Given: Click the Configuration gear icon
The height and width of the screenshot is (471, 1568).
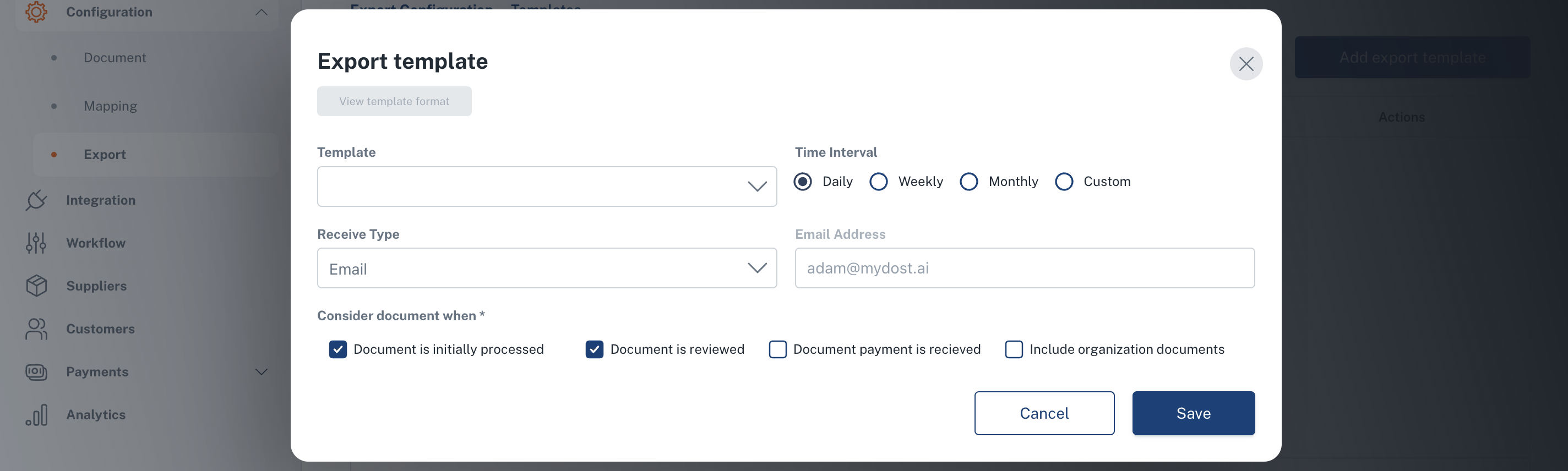Looking at the screenshot, I should (x=36, y=12).
